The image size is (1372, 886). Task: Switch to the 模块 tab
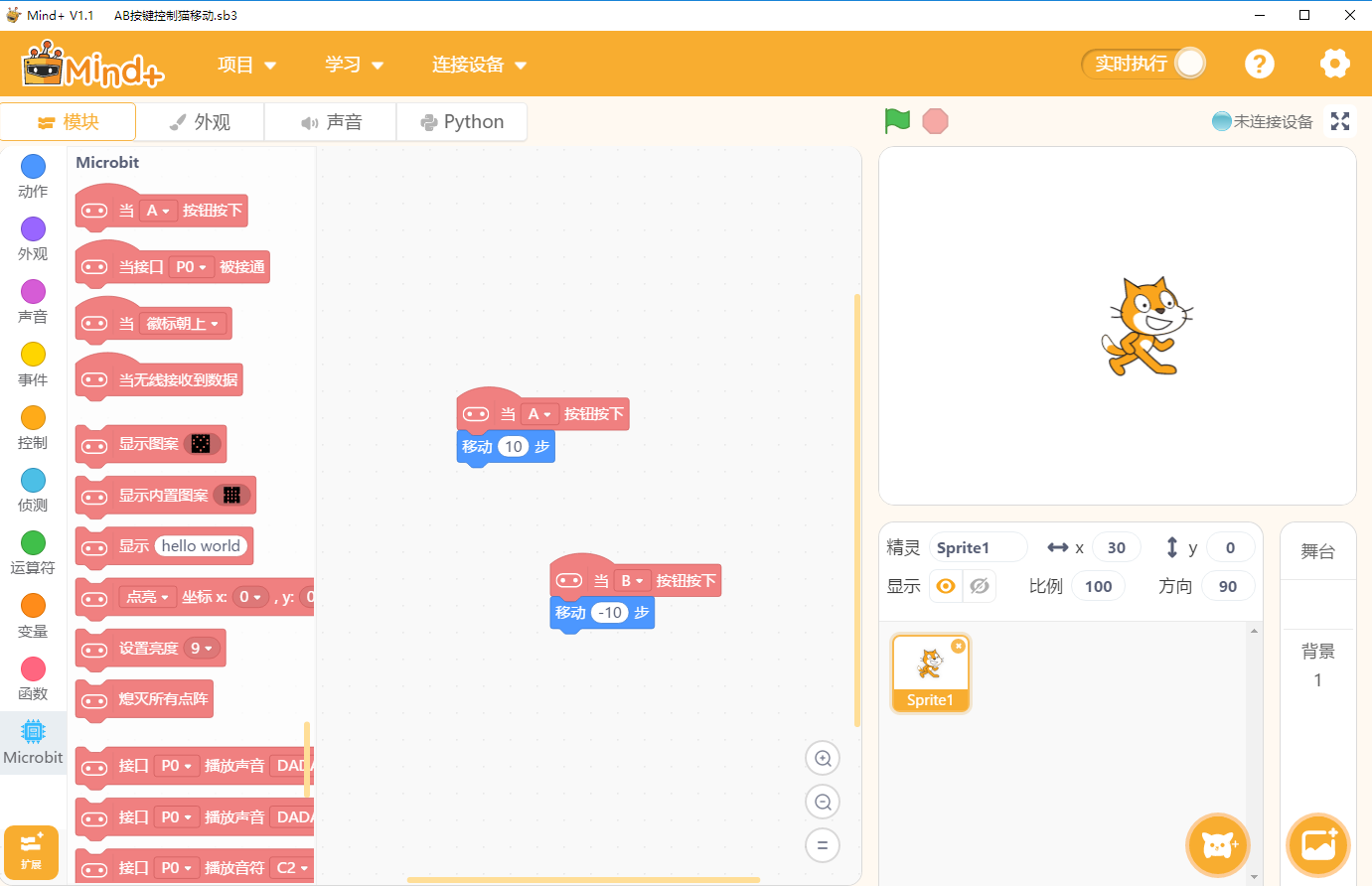68,122
